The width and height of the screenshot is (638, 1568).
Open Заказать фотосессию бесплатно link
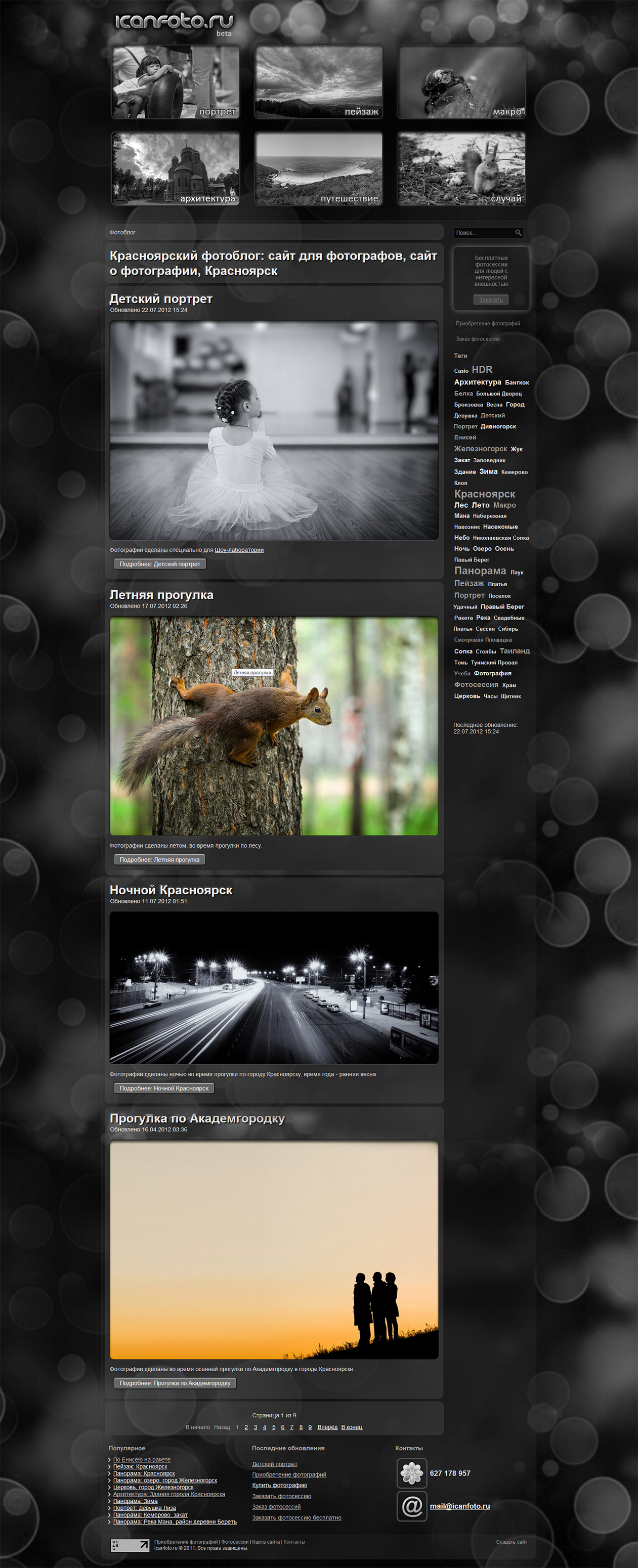tap(296, 1518)
